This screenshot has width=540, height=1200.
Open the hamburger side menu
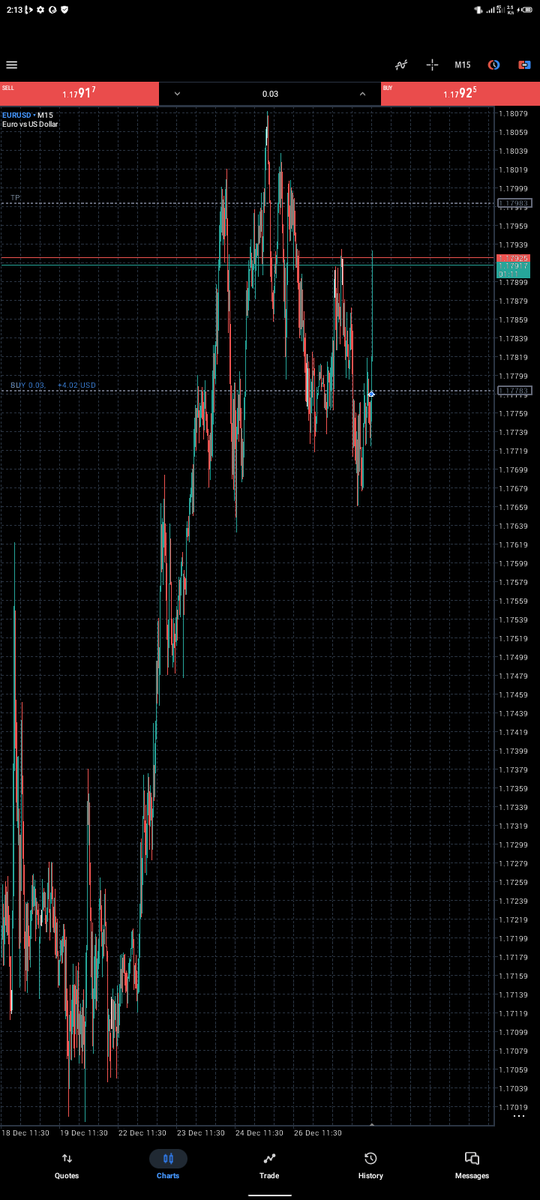(12, 65)
